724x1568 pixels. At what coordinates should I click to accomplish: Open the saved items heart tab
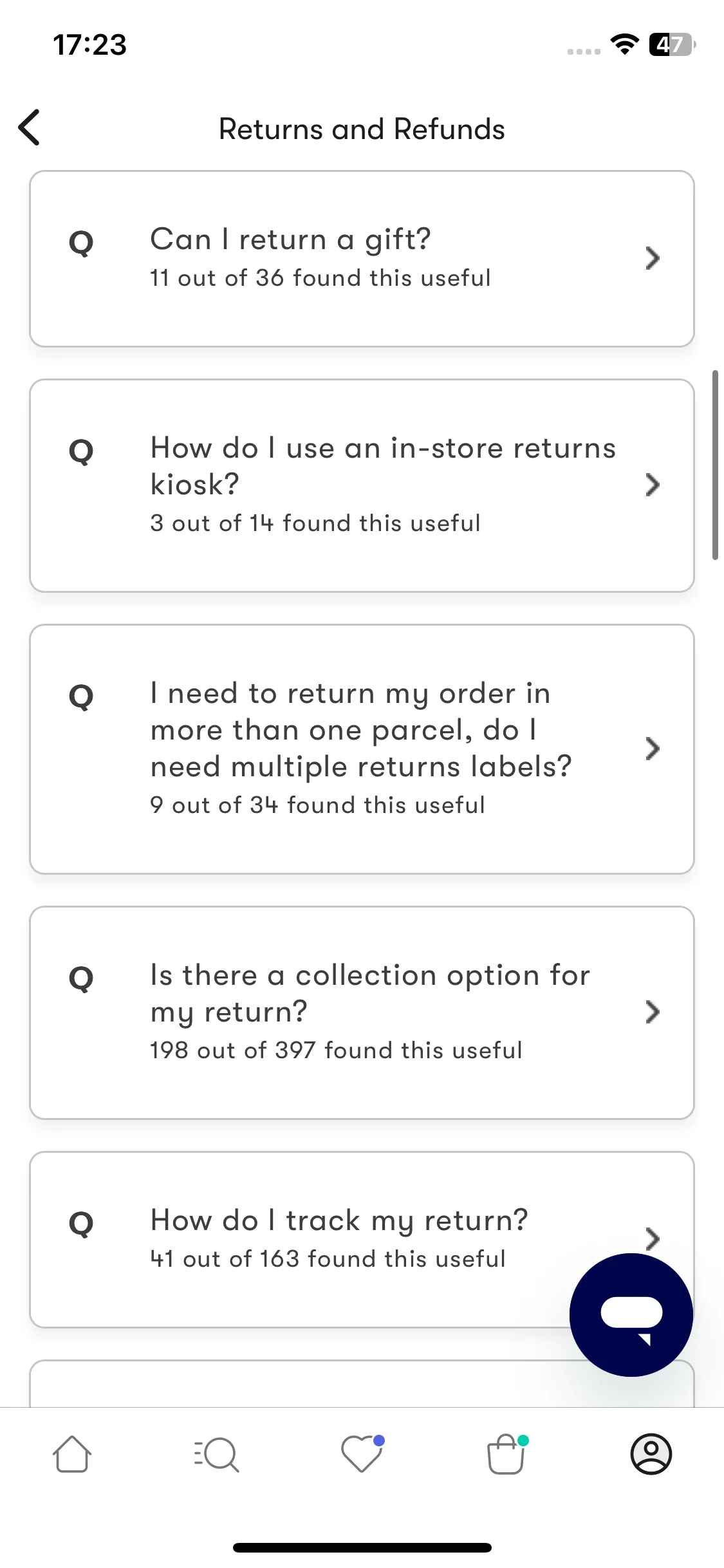362,1453
